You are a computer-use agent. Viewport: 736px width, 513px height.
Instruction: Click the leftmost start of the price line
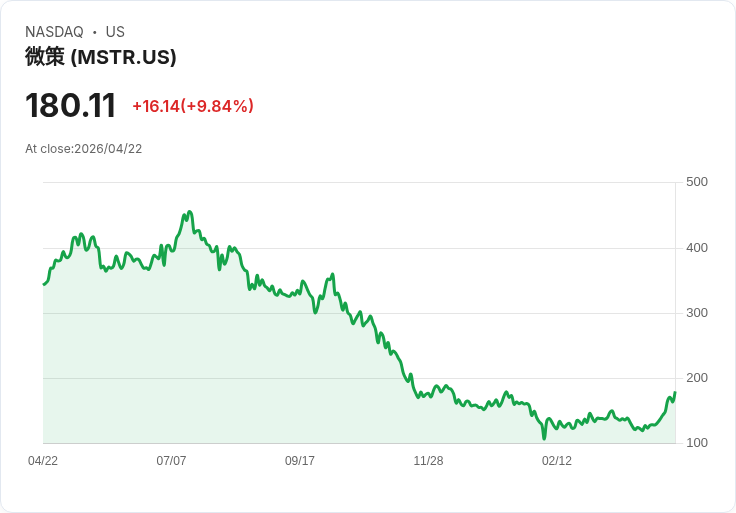click(x=43, y=285)
